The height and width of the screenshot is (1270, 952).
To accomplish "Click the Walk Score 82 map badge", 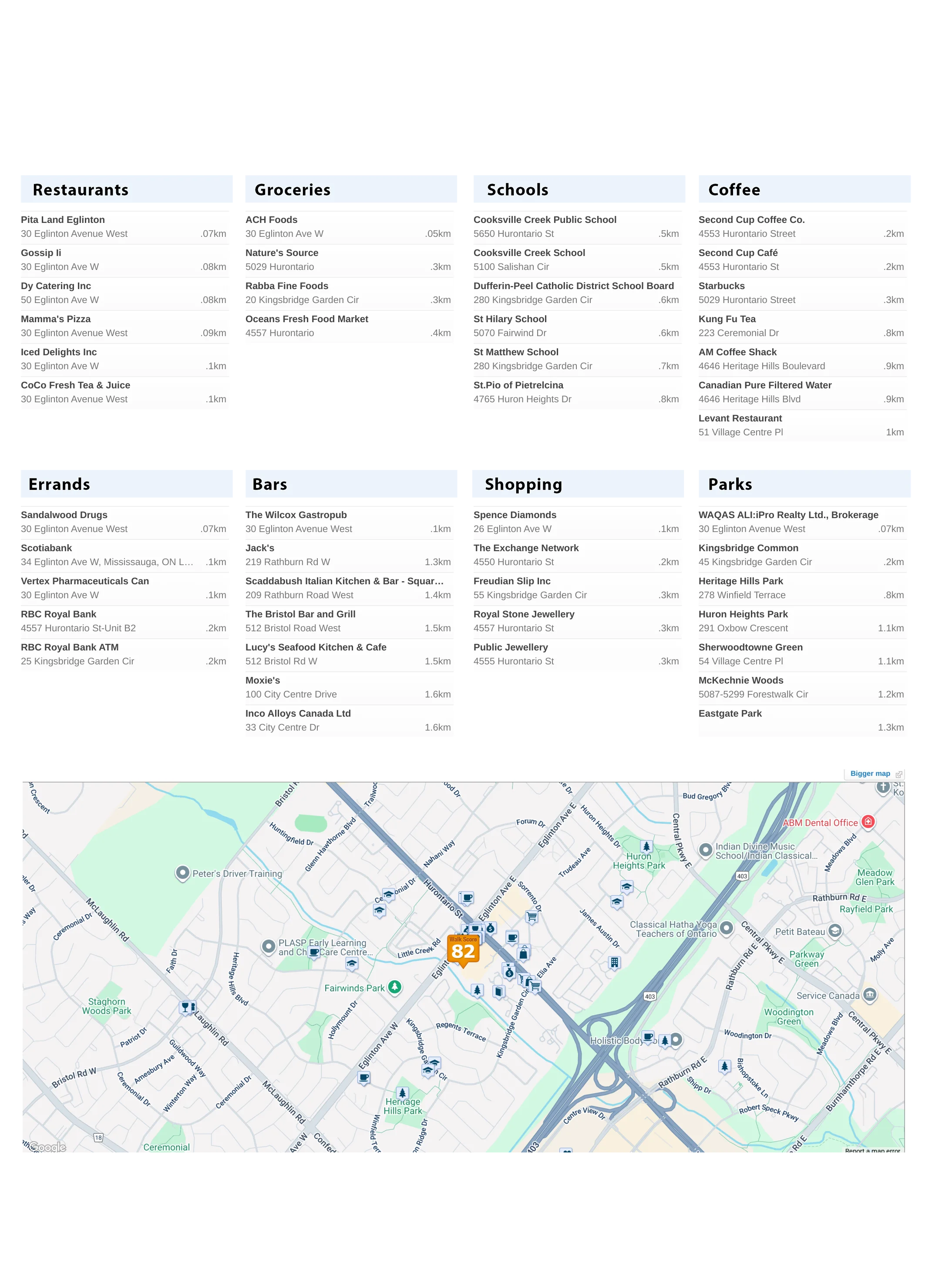I will [463, 950].
